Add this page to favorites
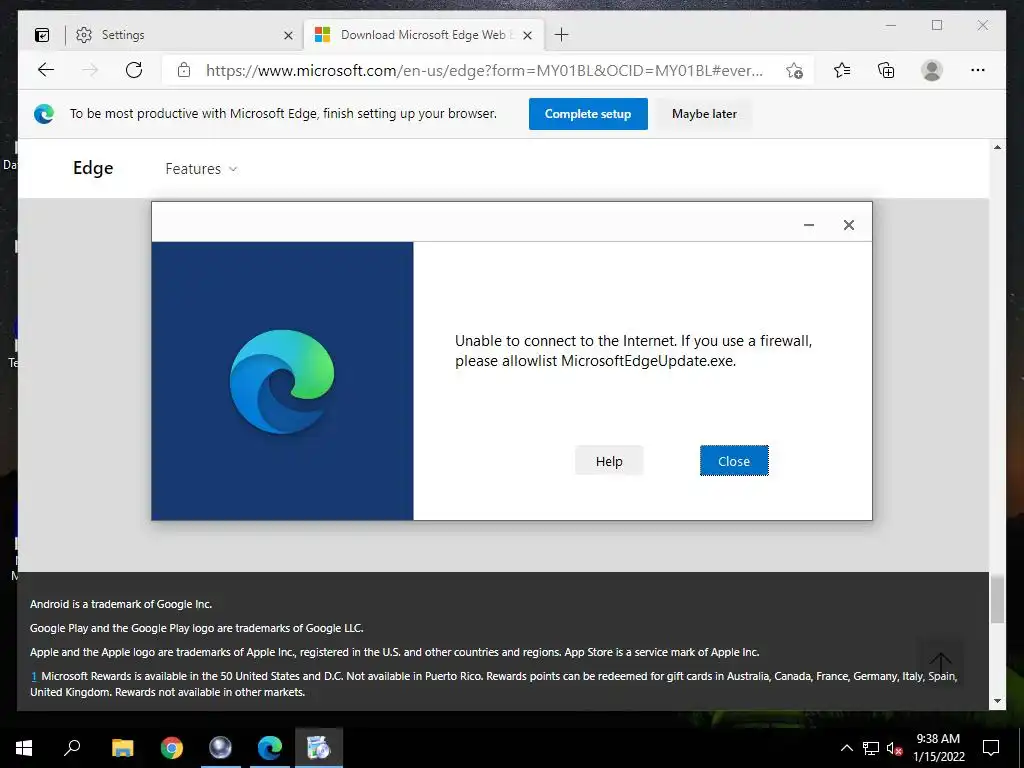This screenshot has height=768, width=1024. pyautogui.click(x=794, y=71)
